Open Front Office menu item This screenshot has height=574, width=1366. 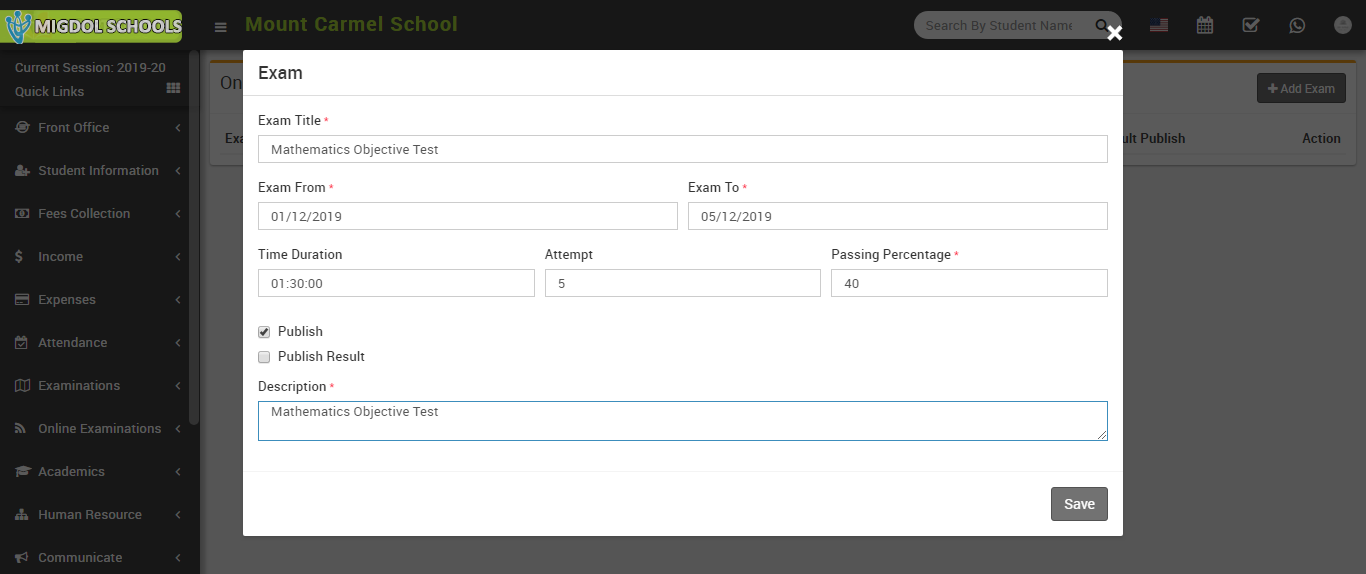pos(95,128)
